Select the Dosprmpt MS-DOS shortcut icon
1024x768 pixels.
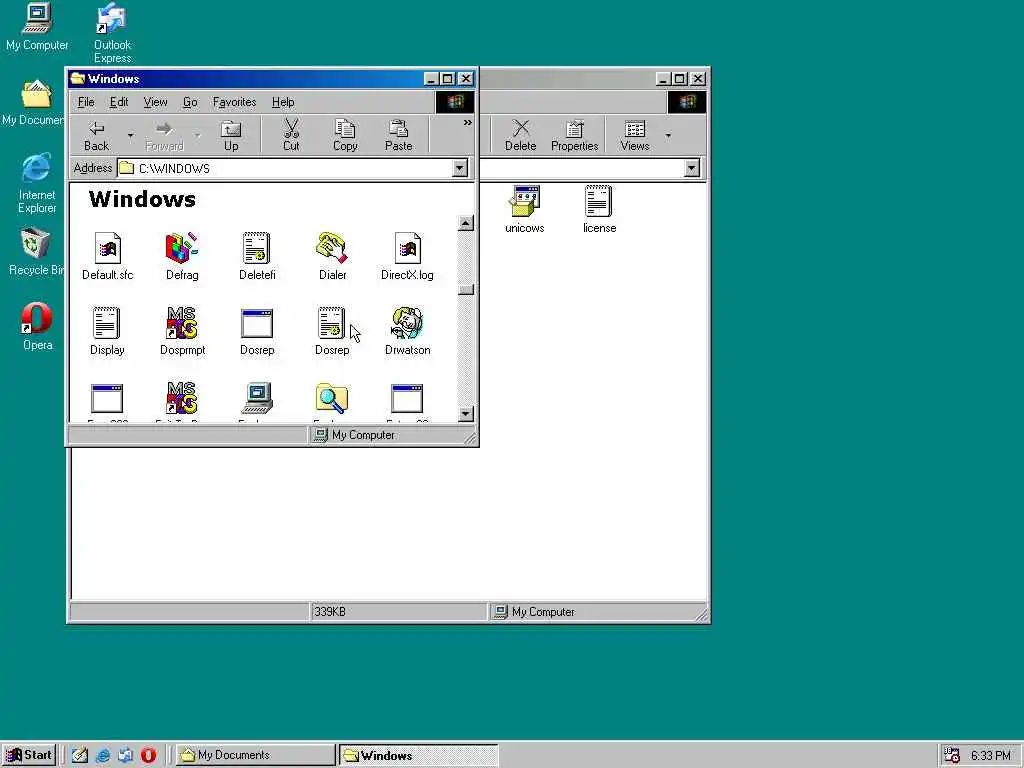(182, 323)
